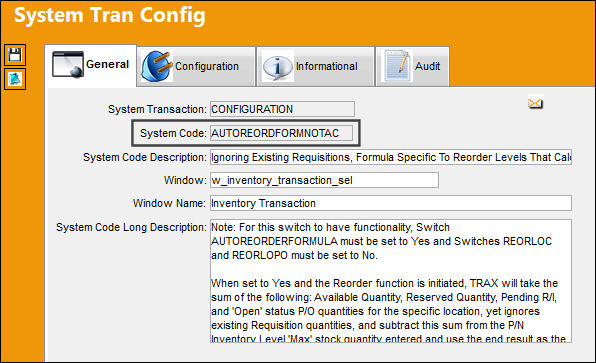Screen dimensions: 596x363
Task: Click the System Tran Config title
Action: coord(109,15)
